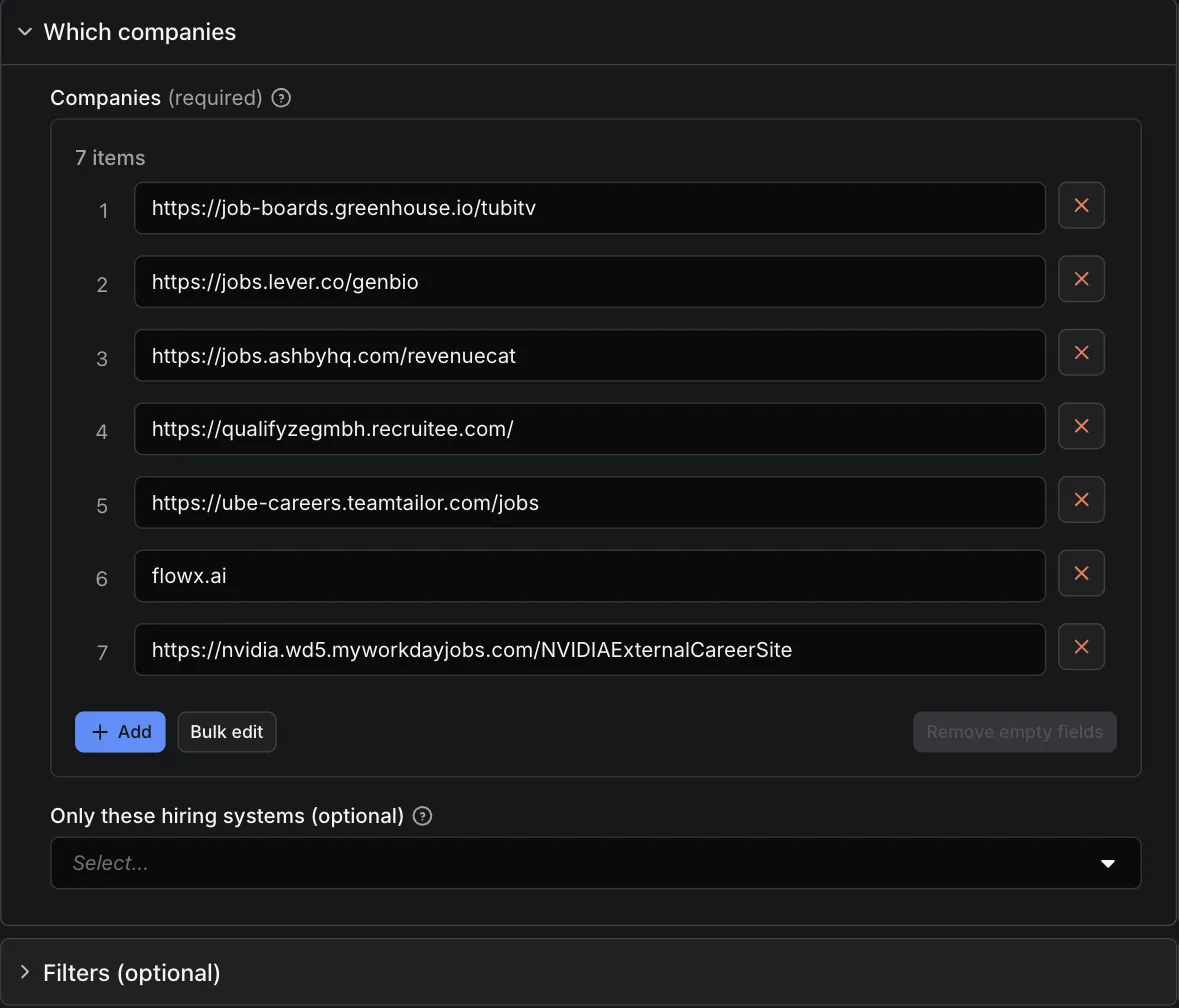The image size is (1179, 1008).
Task: Edit the qualifyzegmbh recruitee URL field
Action: pyautogui.click(x=590, y=429)
